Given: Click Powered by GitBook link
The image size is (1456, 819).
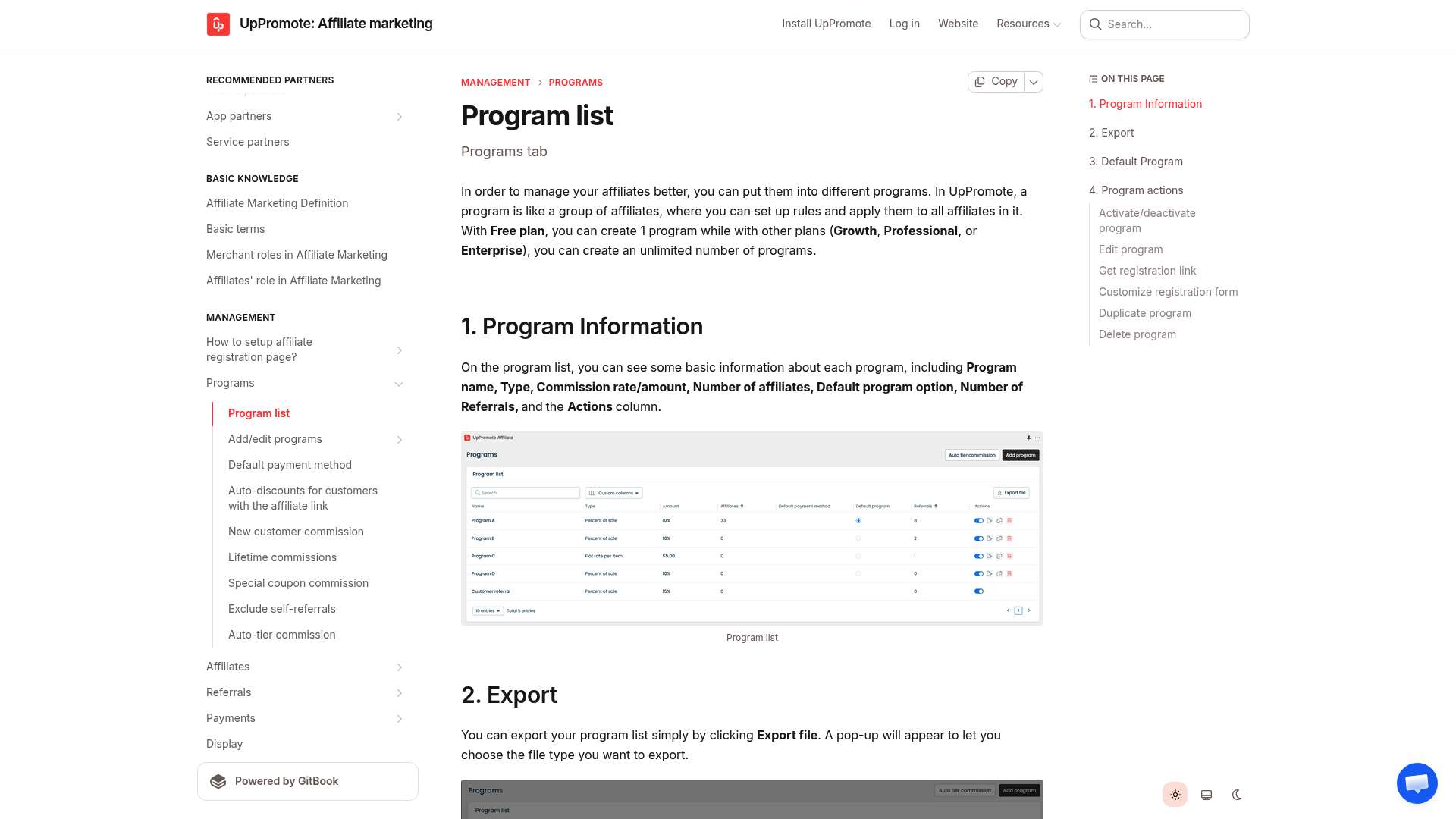Looking at the screenshot, I should pyautogui.click(x=307, y=781).
